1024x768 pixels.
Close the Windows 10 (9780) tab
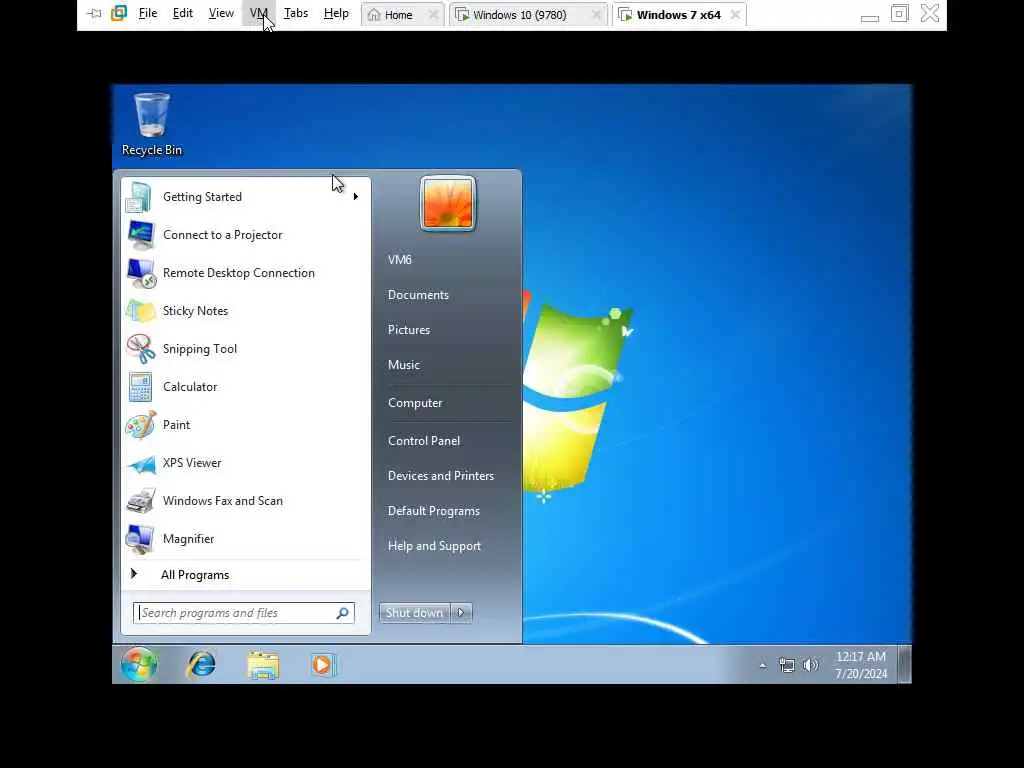coord(596,14)
